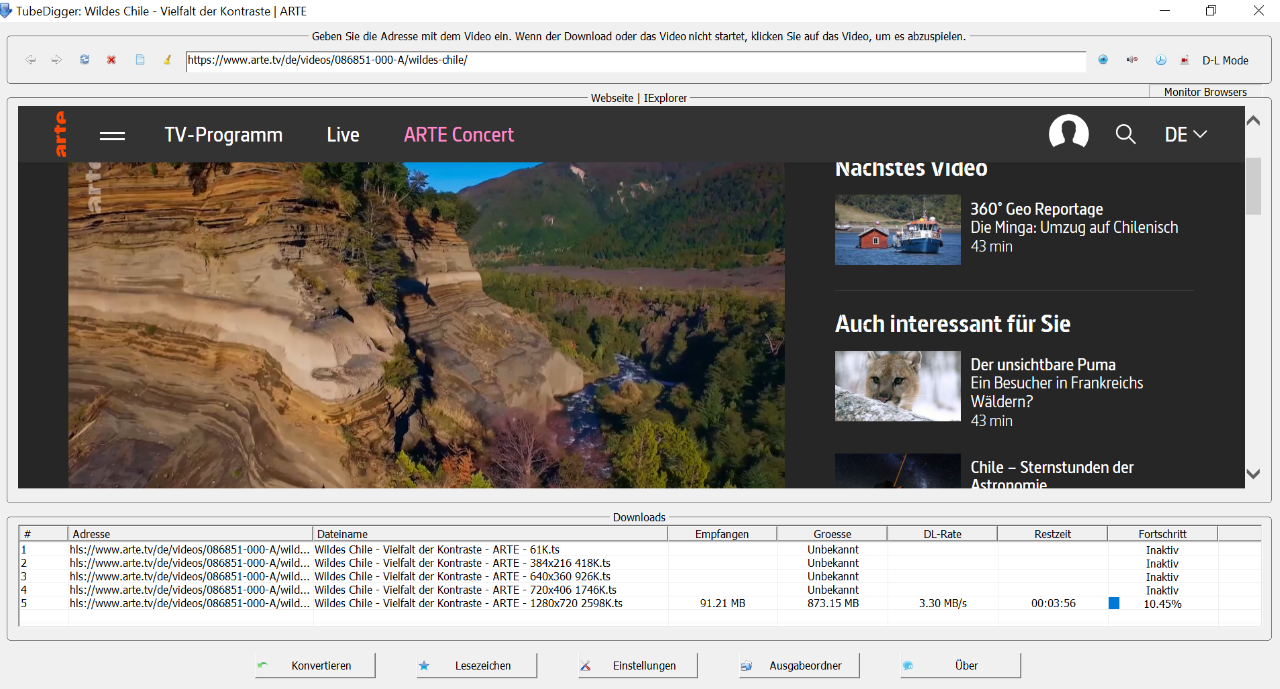Click the search magnifier icon on ARTE
Viewport: 1280px width, 689px height.
click(1126, 134)
